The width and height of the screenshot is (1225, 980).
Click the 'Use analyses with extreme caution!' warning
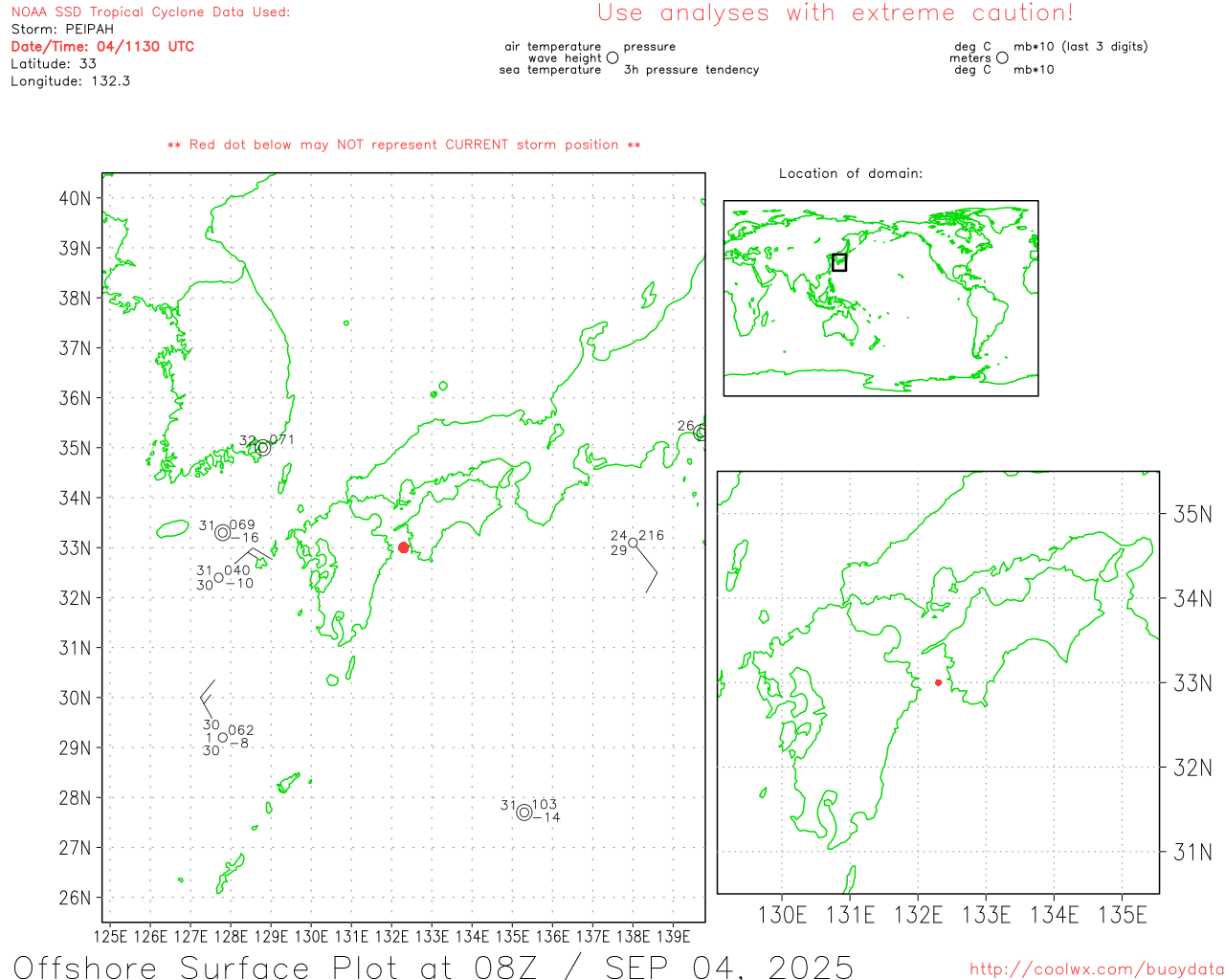(835, 12)
